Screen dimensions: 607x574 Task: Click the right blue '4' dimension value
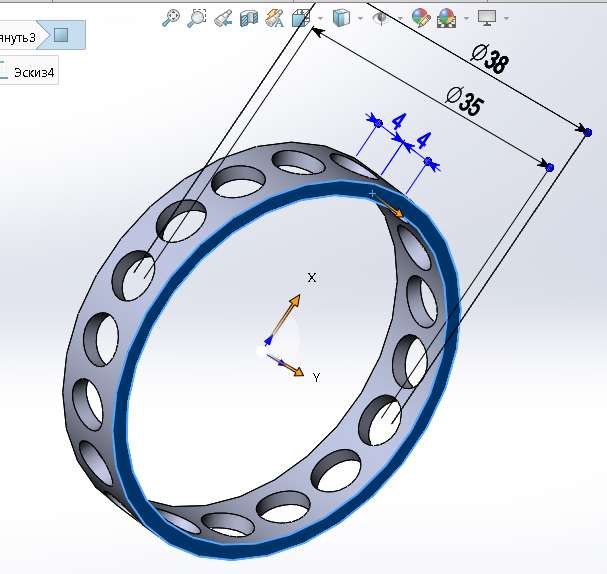pos(424,140)
